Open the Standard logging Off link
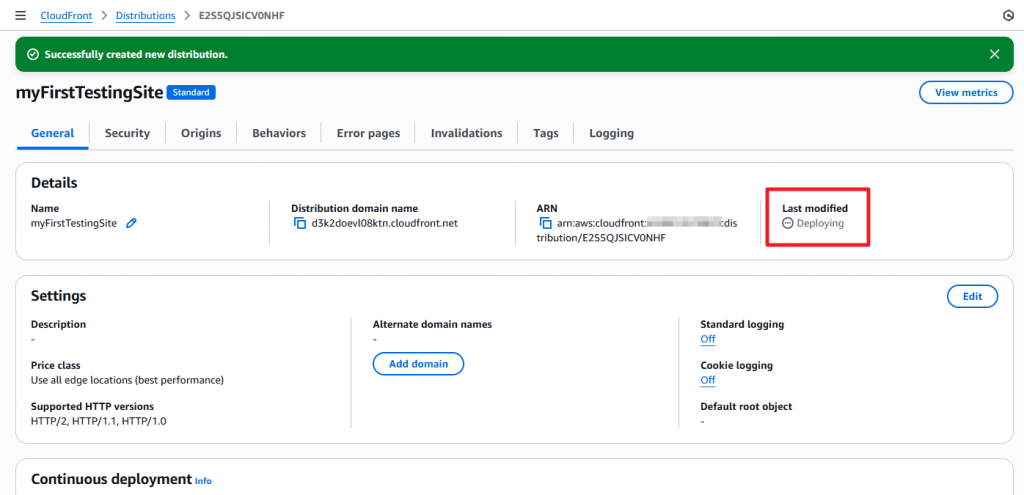The width and height of the screenshot is (1024, 495). click(x=708, y=339)
